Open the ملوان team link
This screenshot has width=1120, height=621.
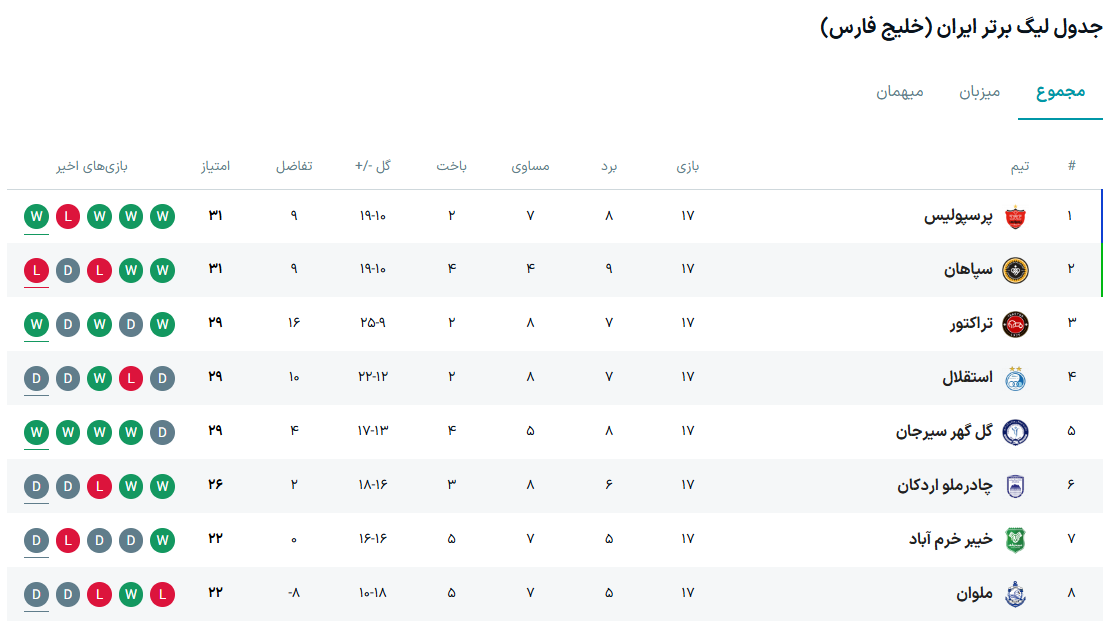(974, 593)
